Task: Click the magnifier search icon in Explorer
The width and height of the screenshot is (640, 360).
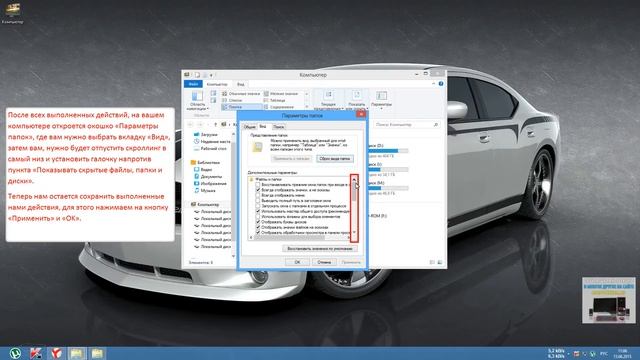Action: [436, 124]
